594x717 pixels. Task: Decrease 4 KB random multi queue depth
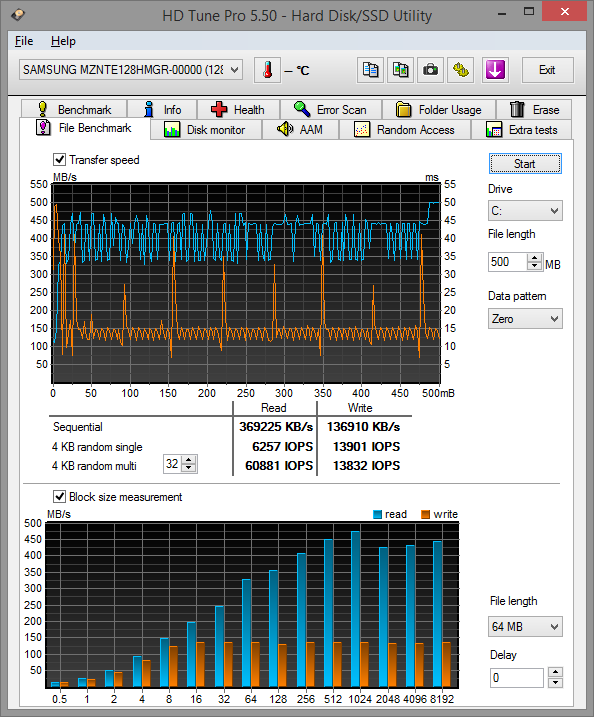(189, 468)
